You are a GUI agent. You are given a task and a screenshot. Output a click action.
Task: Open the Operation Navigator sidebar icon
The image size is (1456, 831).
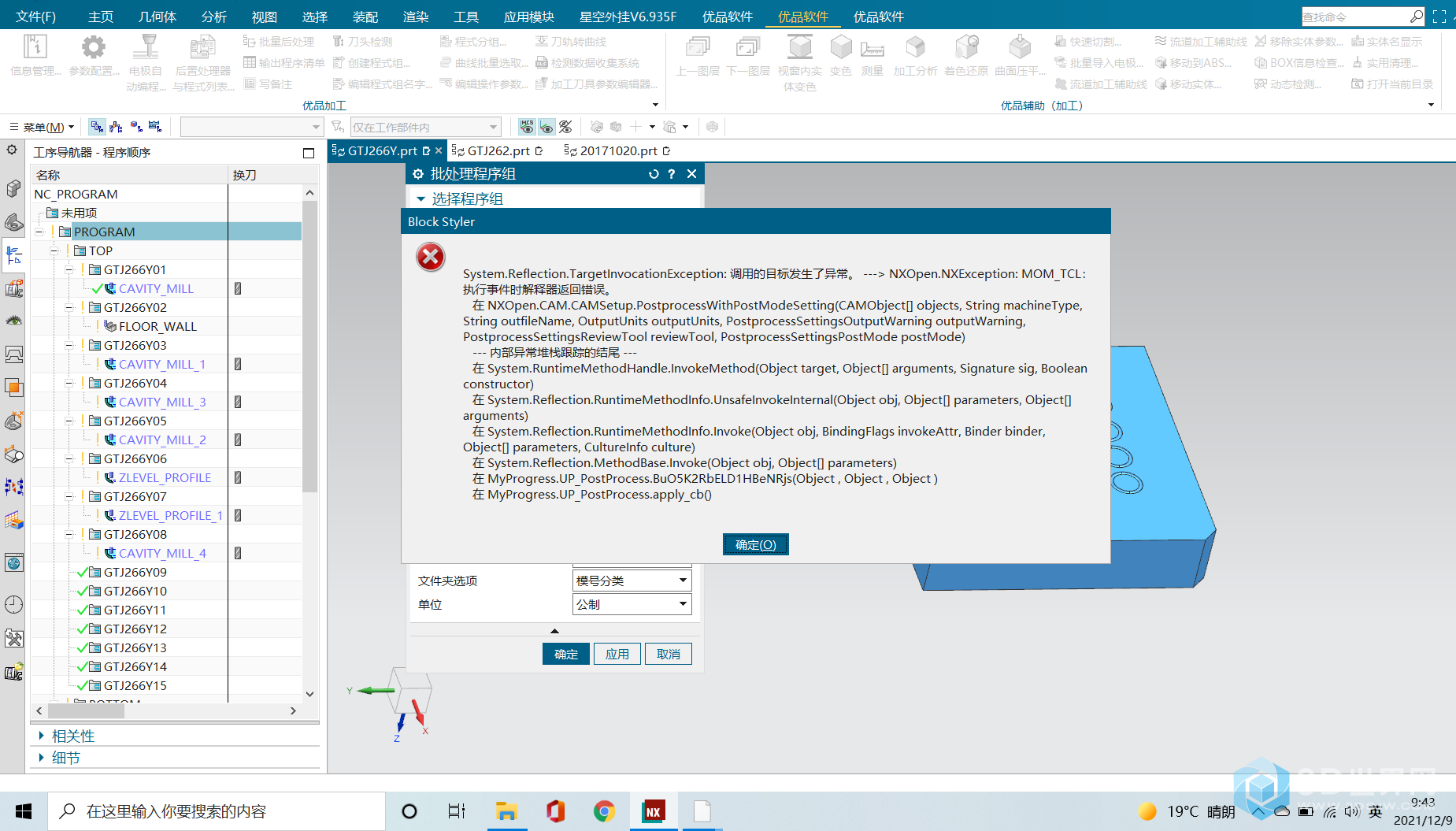click(x=14, y=255)
